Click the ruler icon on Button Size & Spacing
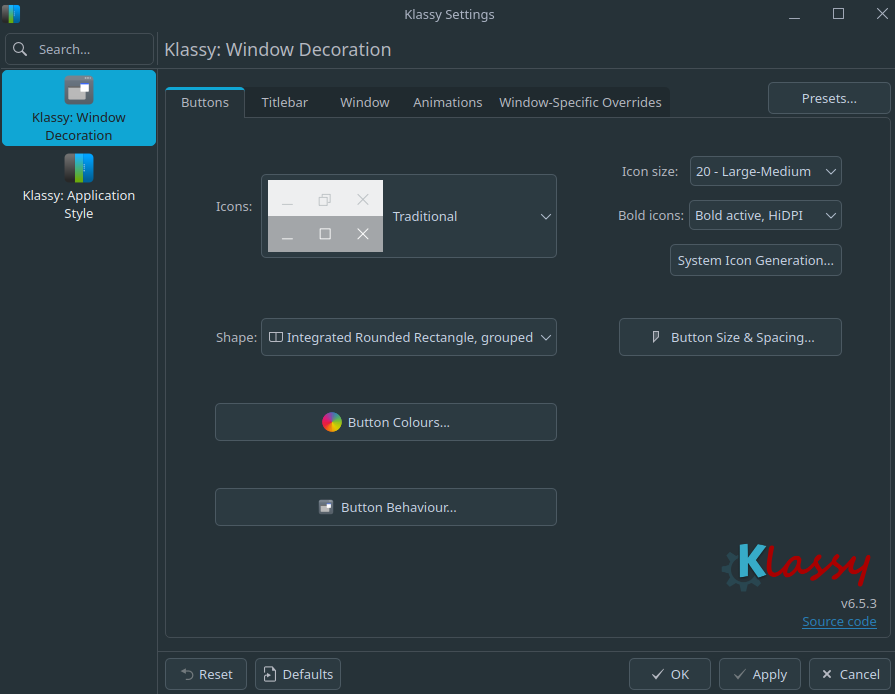This screenshot has height=694, width=895. click(x=656, y=337)
